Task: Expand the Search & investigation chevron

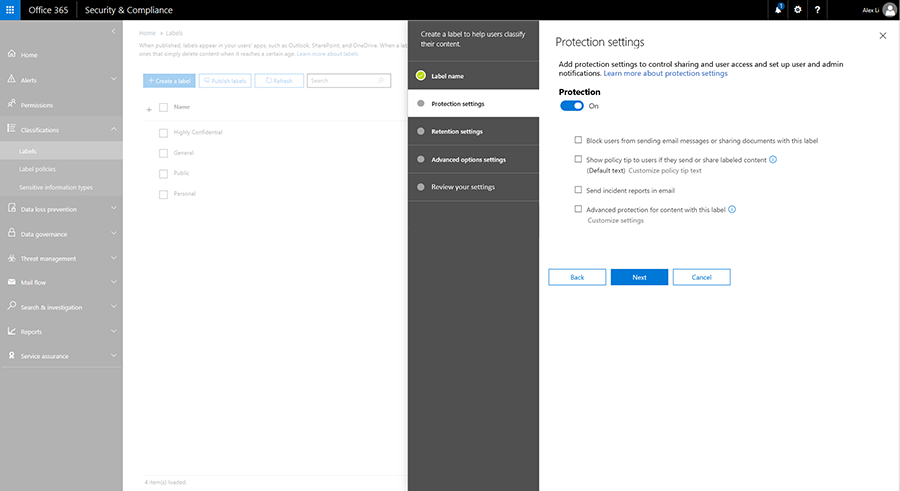Action: coord(114,307)
